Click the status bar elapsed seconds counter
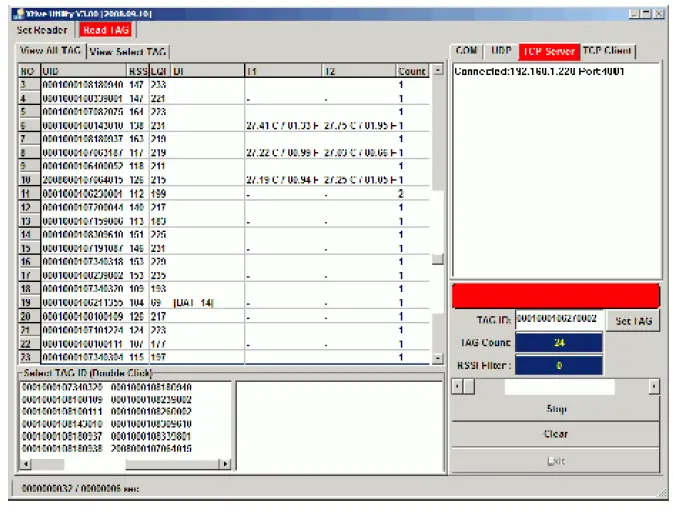 point(110,488)
